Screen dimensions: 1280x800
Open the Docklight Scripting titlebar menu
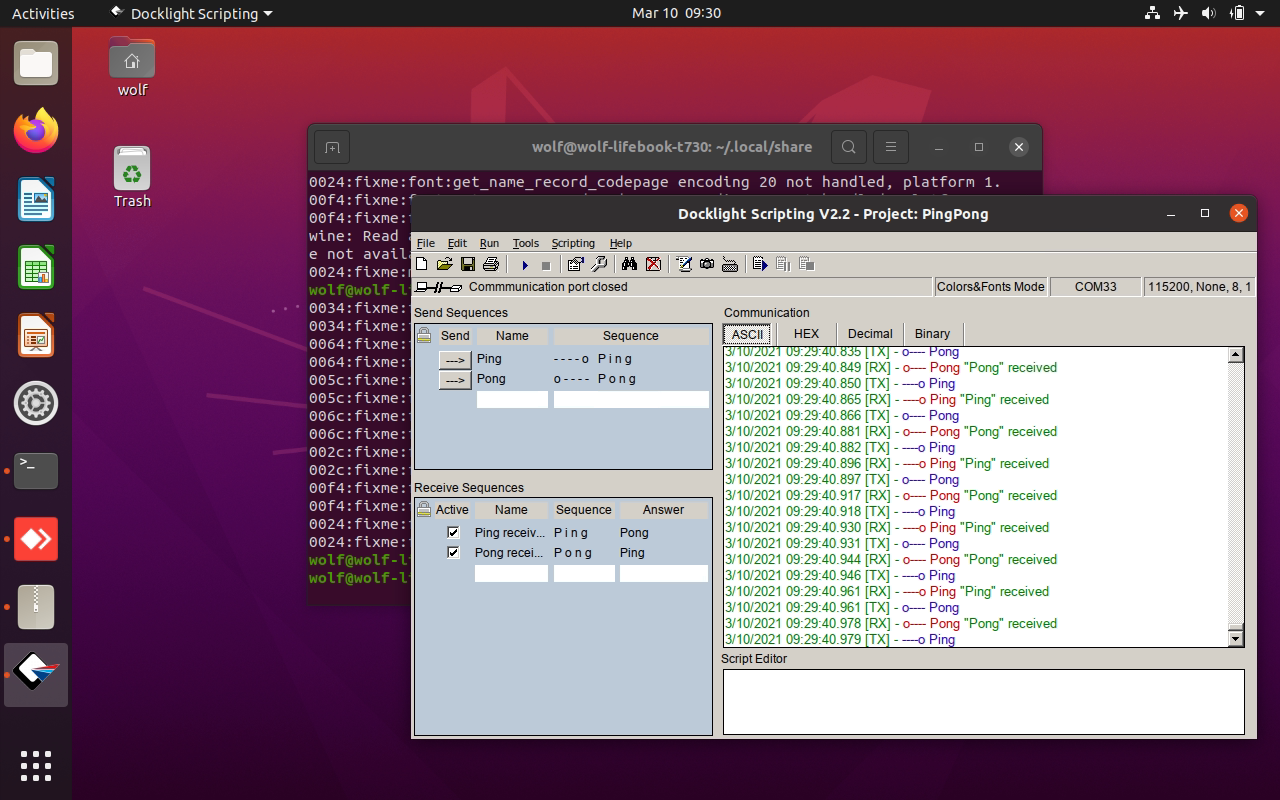click(190, 13)
